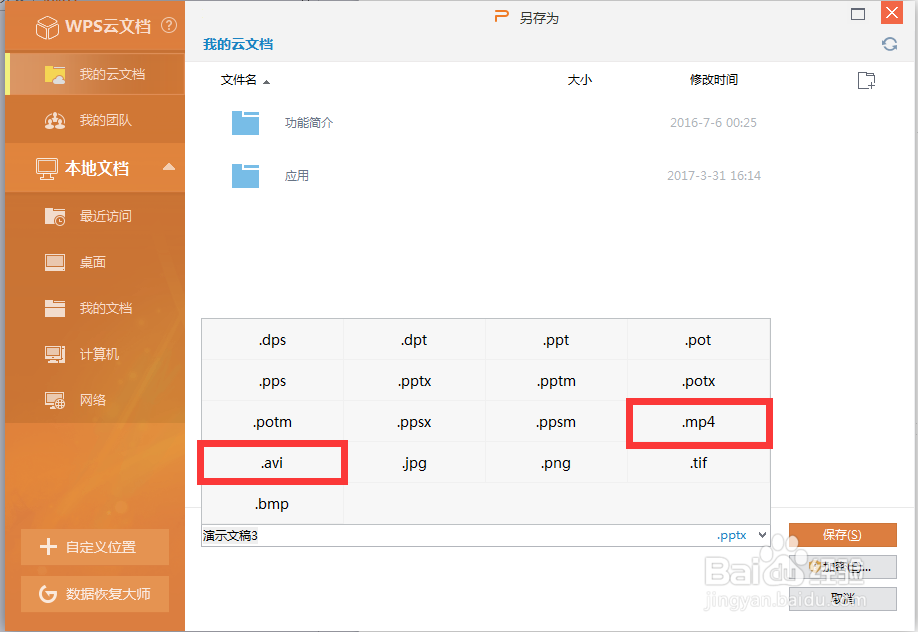Open the 桌面 sidebar item
Screen dimensions: 918x632
tap(94, 262)
